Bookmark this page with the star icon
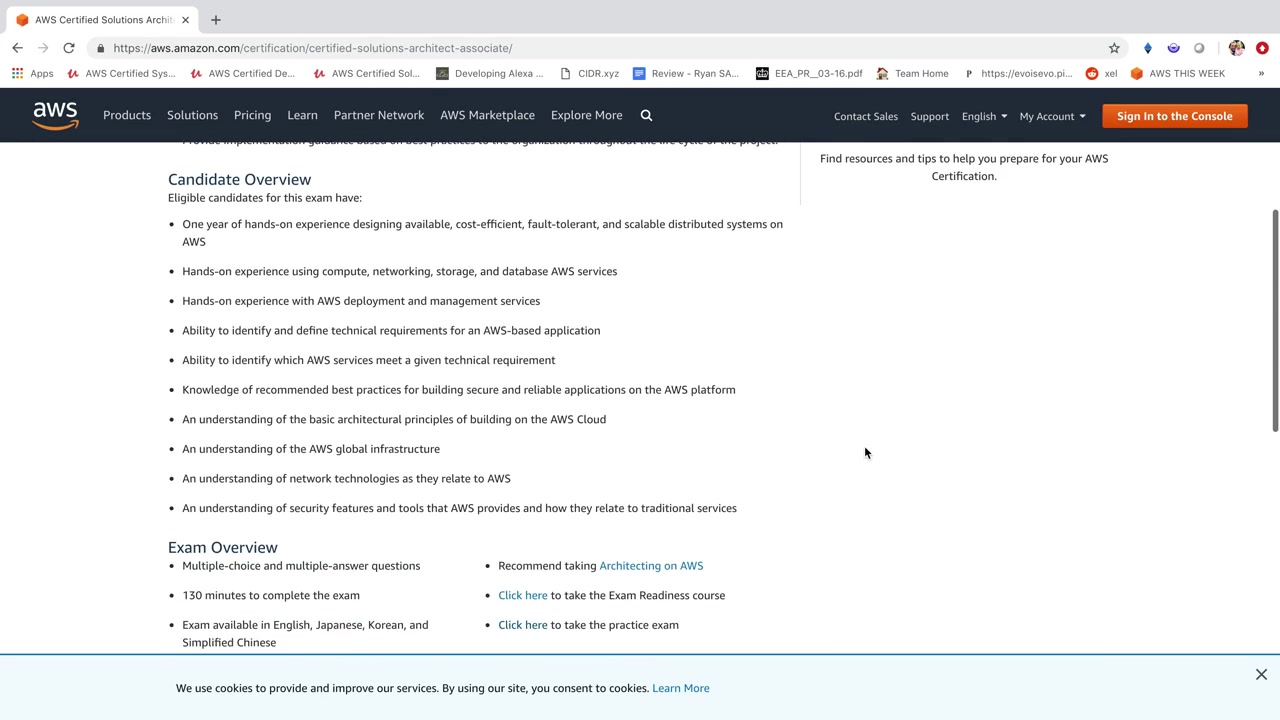Screen dimensions: 1280x720 (1114, 48)
